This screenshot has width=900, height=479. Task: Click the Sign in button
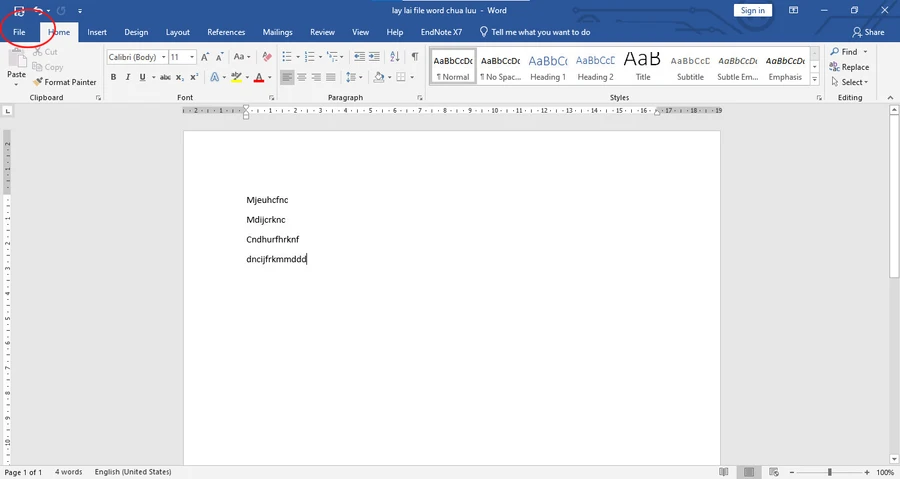coord(752,10)
